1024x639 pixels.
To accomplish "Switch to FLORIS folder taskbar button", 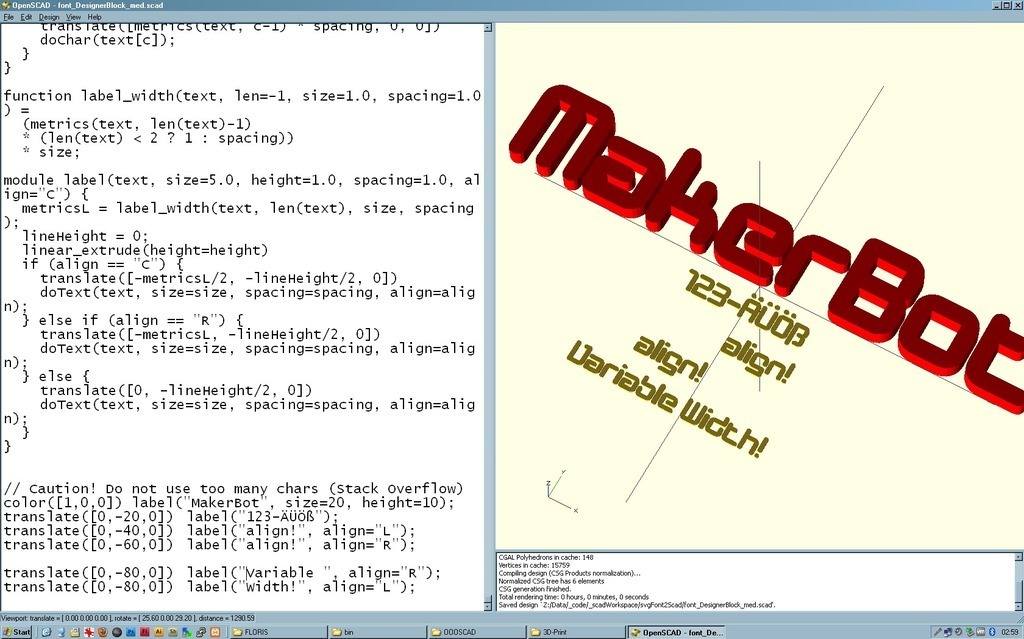I will (x=278, y=632).
